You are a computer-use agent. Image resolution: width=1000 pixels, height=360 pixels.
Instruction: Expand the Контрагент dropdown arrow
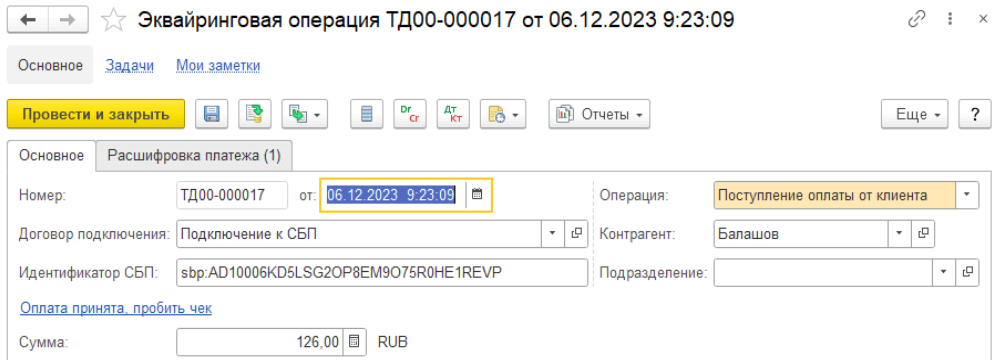(x=899, y=234)
